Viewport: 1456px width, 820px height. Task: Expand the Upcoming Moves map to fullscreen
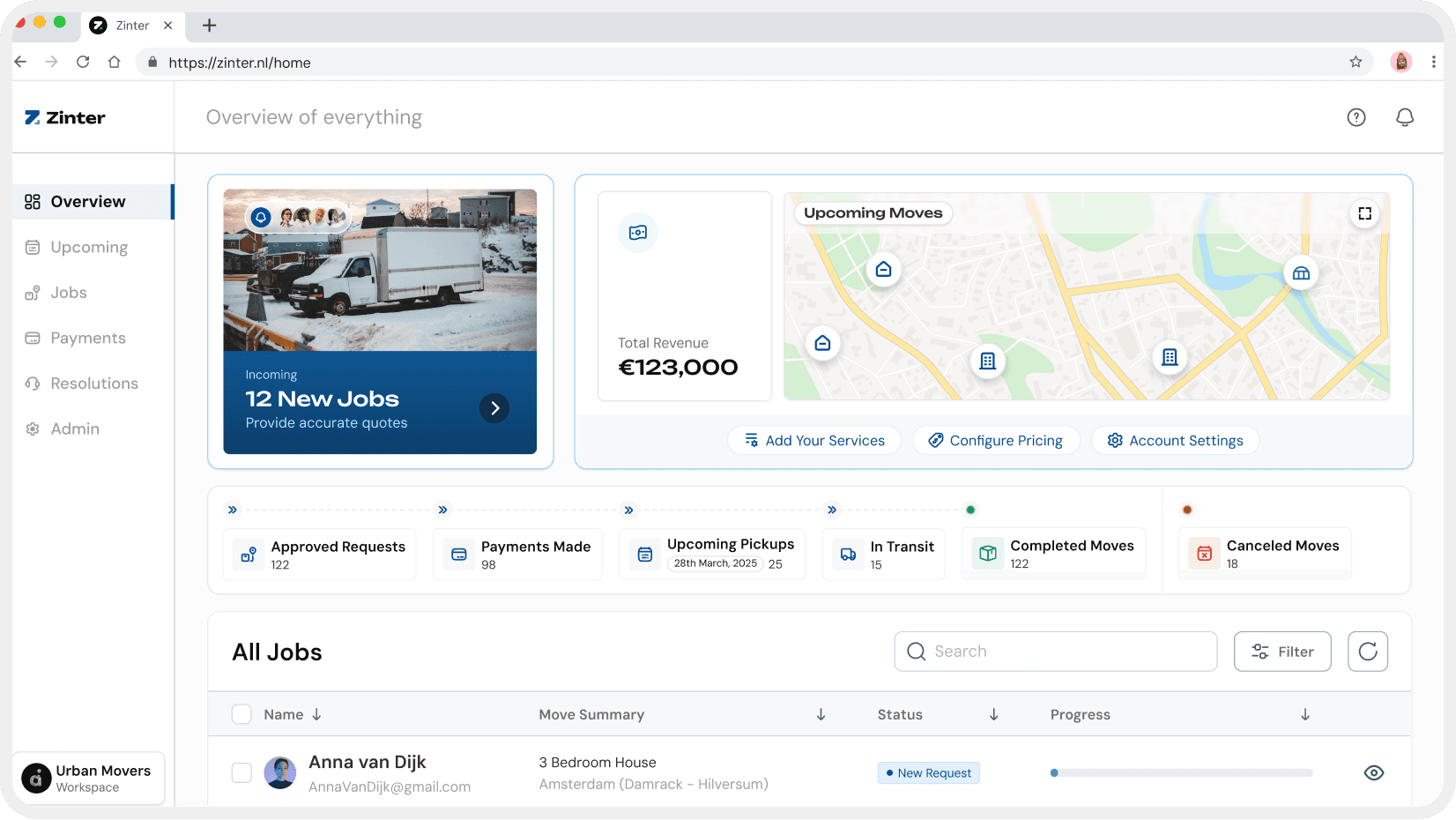1364,212
